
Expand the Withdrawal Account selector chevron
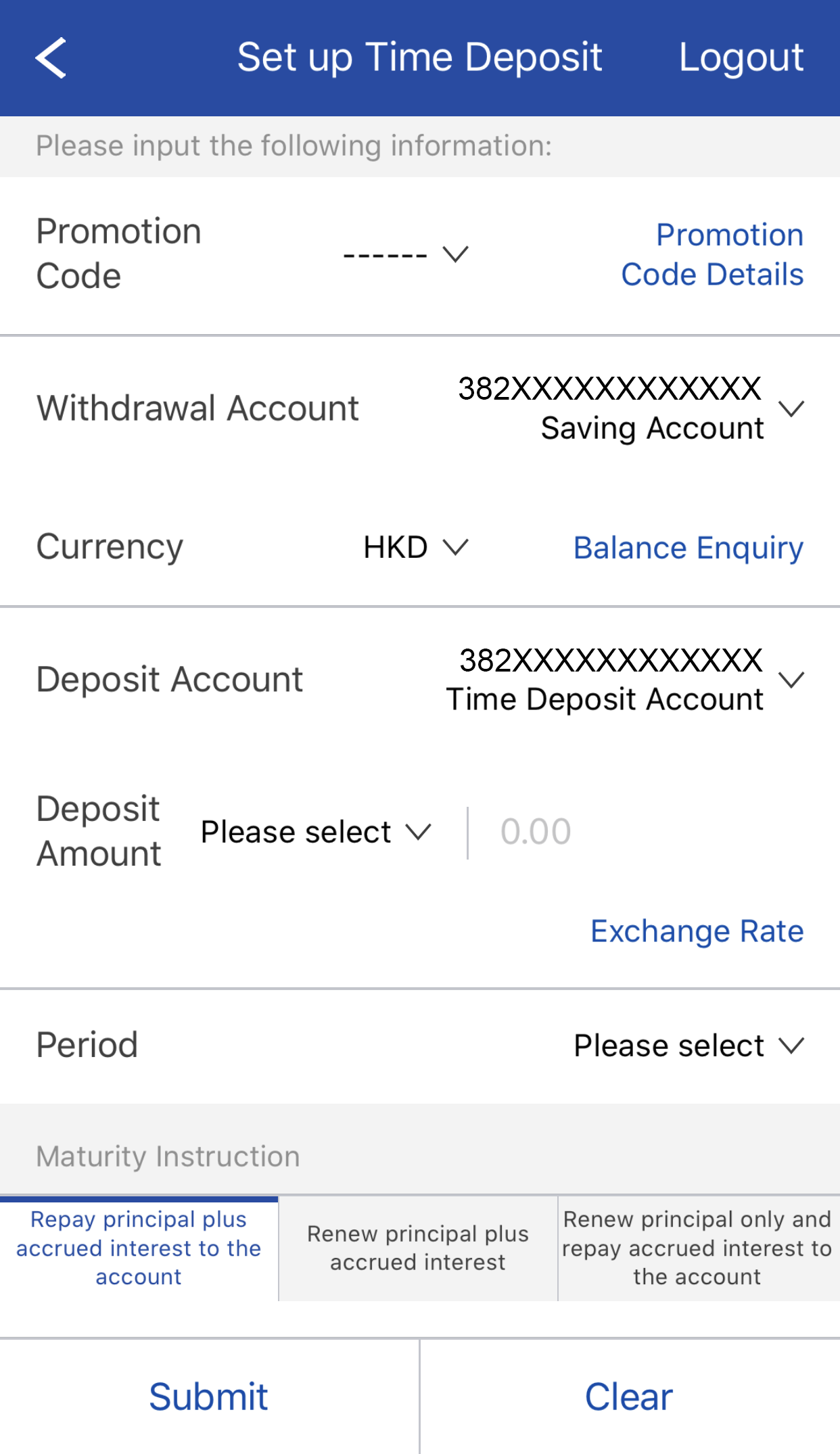791,408
